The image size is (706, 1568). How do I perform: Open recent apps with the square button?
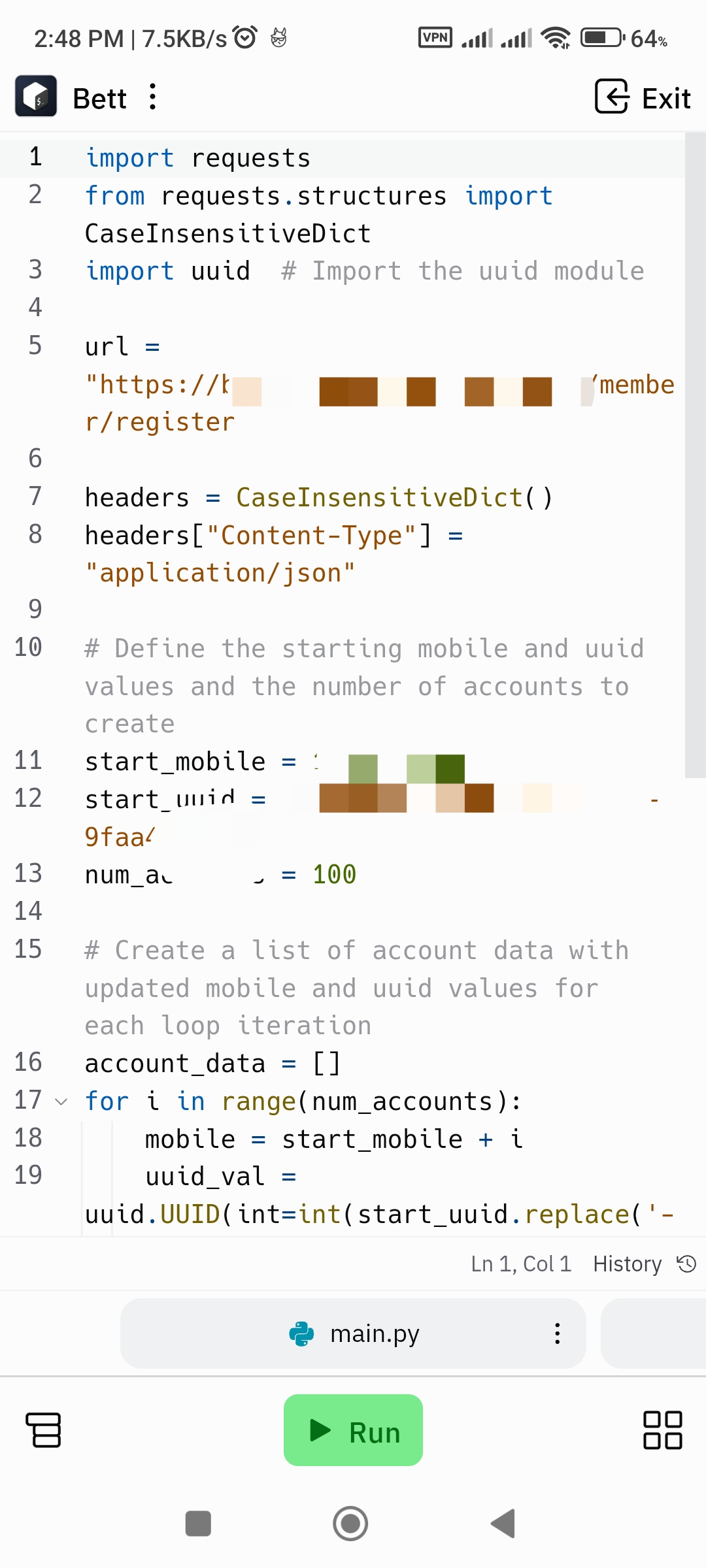point(198,1524)
